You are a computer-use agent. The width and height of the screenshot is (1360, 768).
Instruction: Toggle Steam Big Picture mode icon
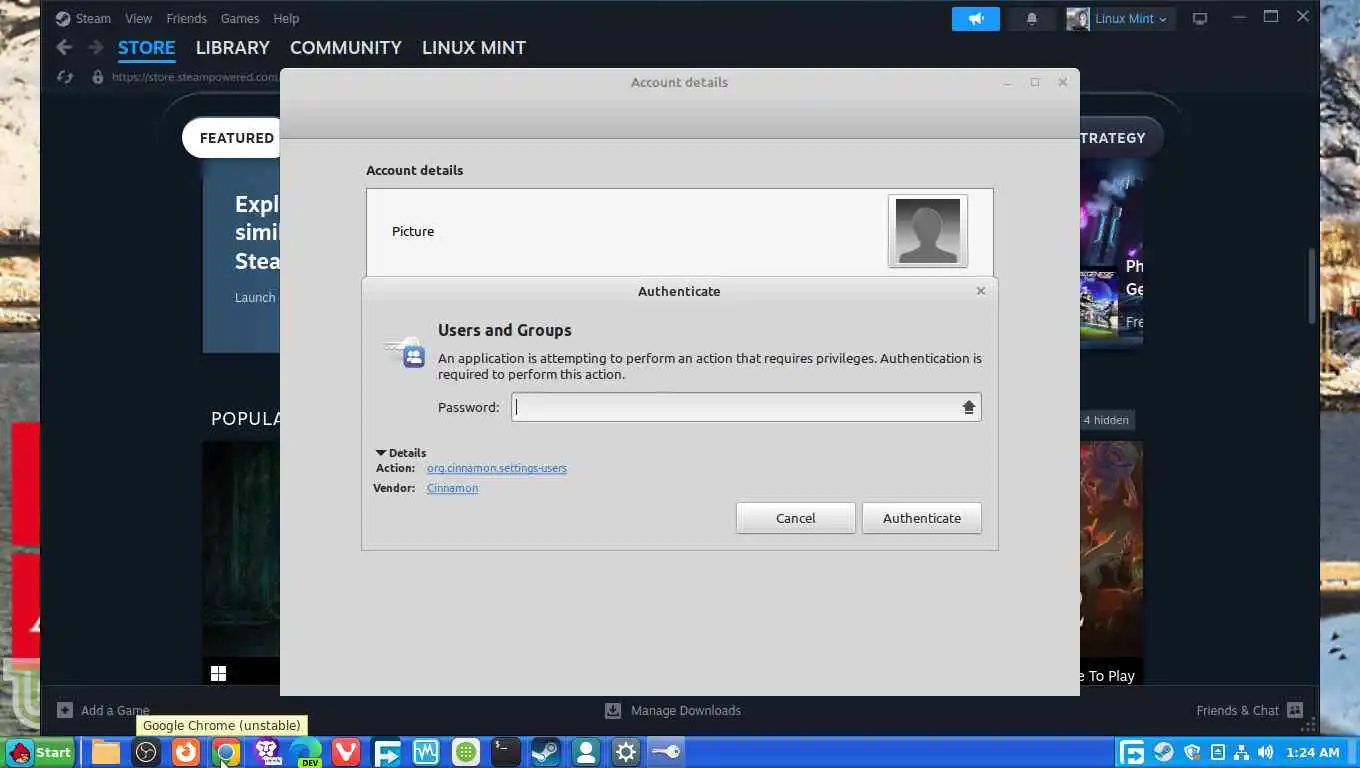[x=1200, y=18]
